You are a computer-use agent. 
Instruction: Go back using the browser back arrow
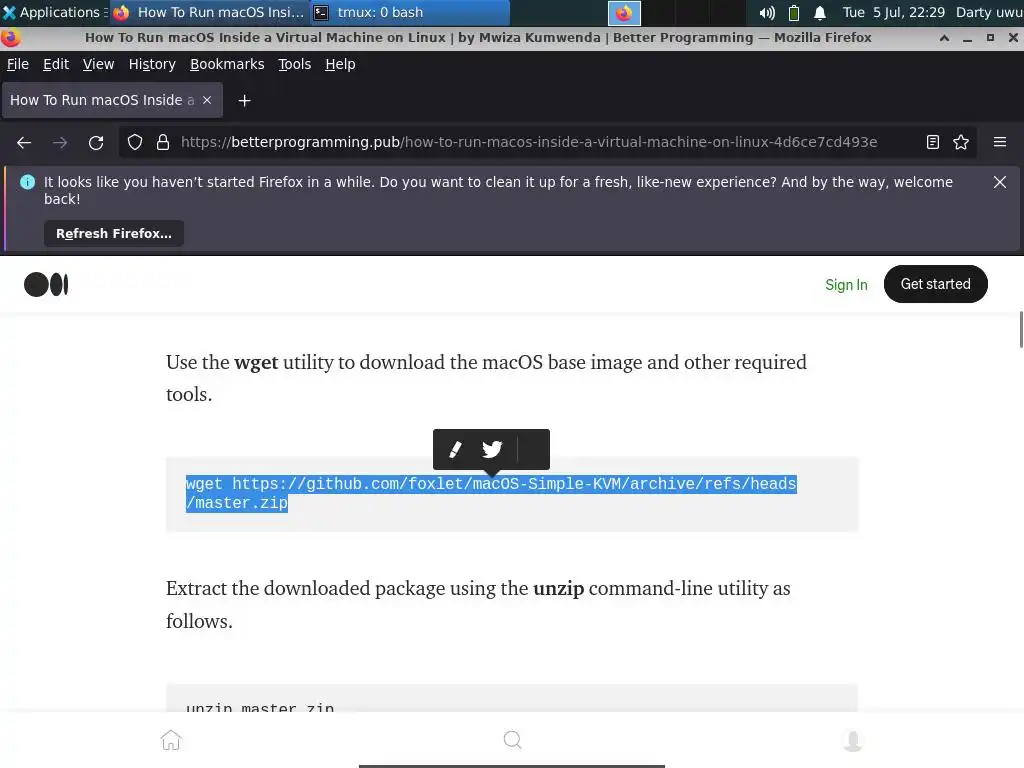click(x=24, y=142)
